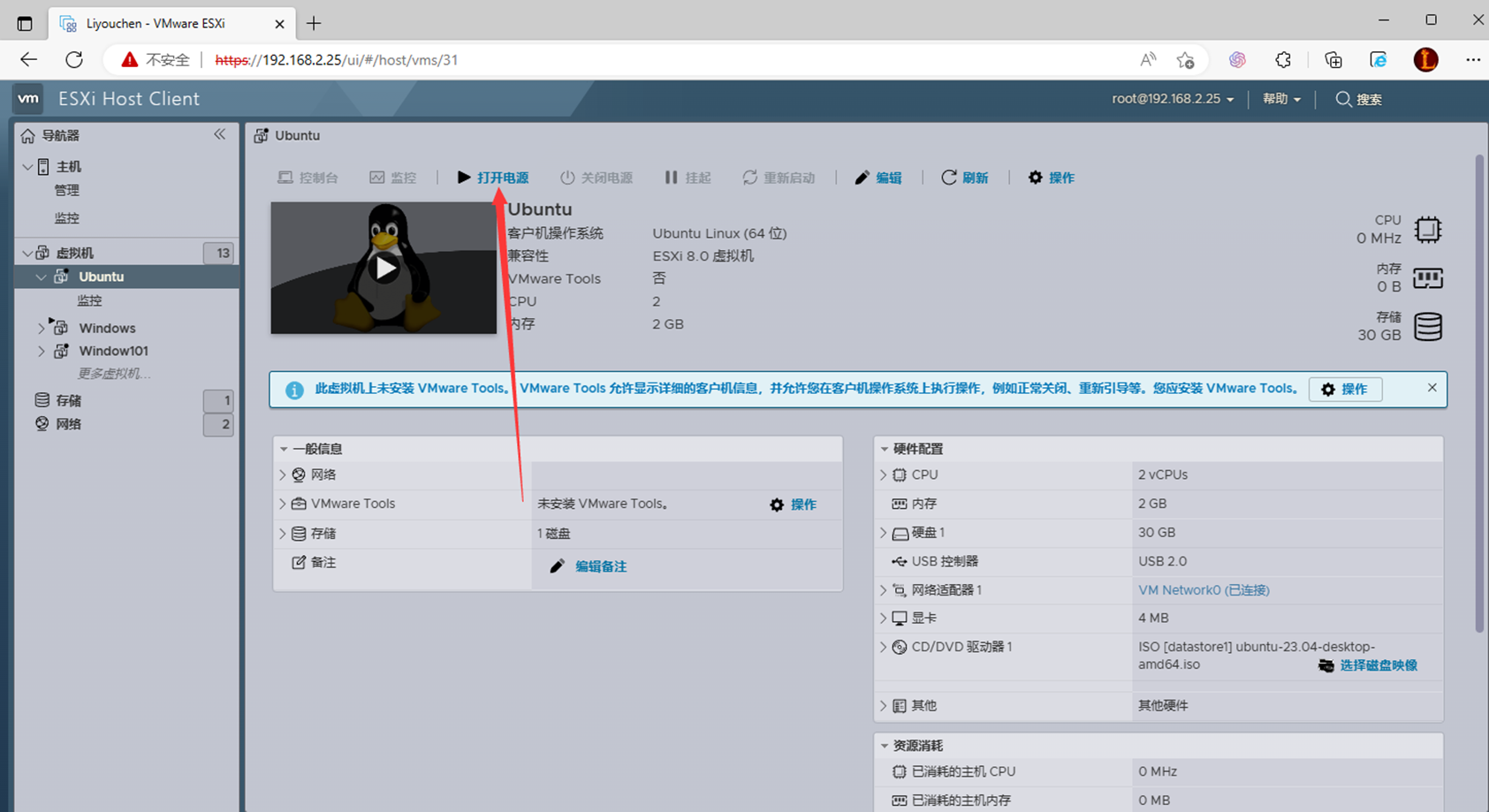Open the root@192.168.2.25 user dropdown
The height and width of the screenshot is (812, 1489).
(x=1173, y=99)
